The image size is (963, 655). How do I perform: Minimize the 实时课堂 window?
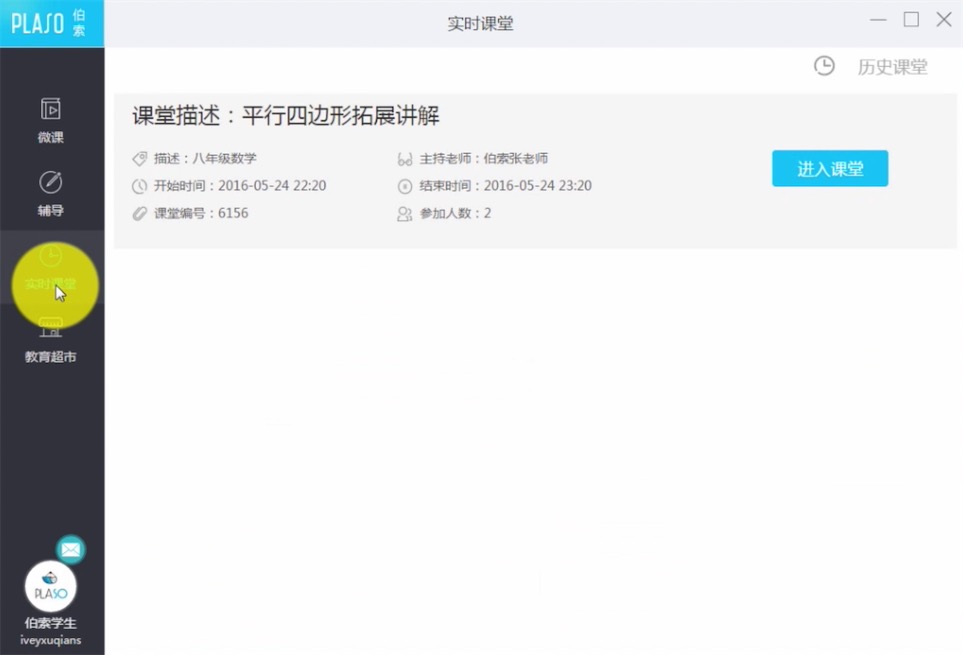(x=878, y=20)
